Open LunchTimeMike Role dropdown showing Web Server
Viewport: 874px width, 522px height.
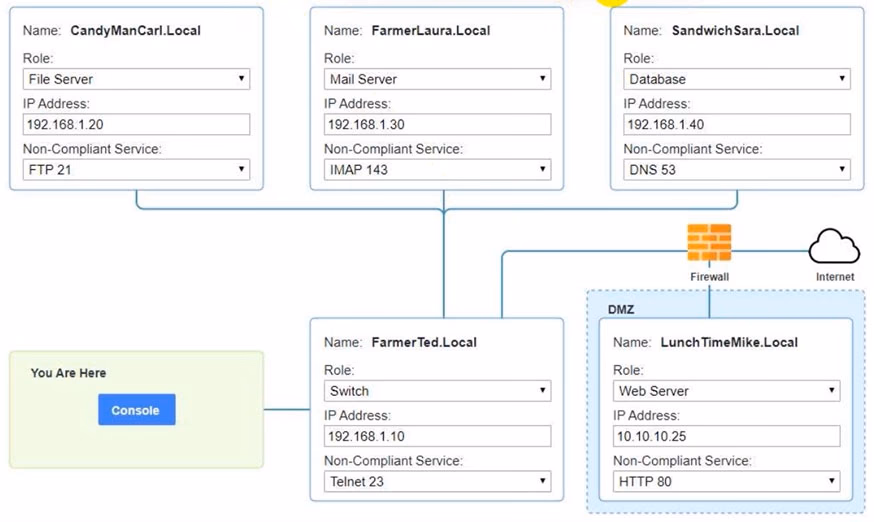coord(726,391)
